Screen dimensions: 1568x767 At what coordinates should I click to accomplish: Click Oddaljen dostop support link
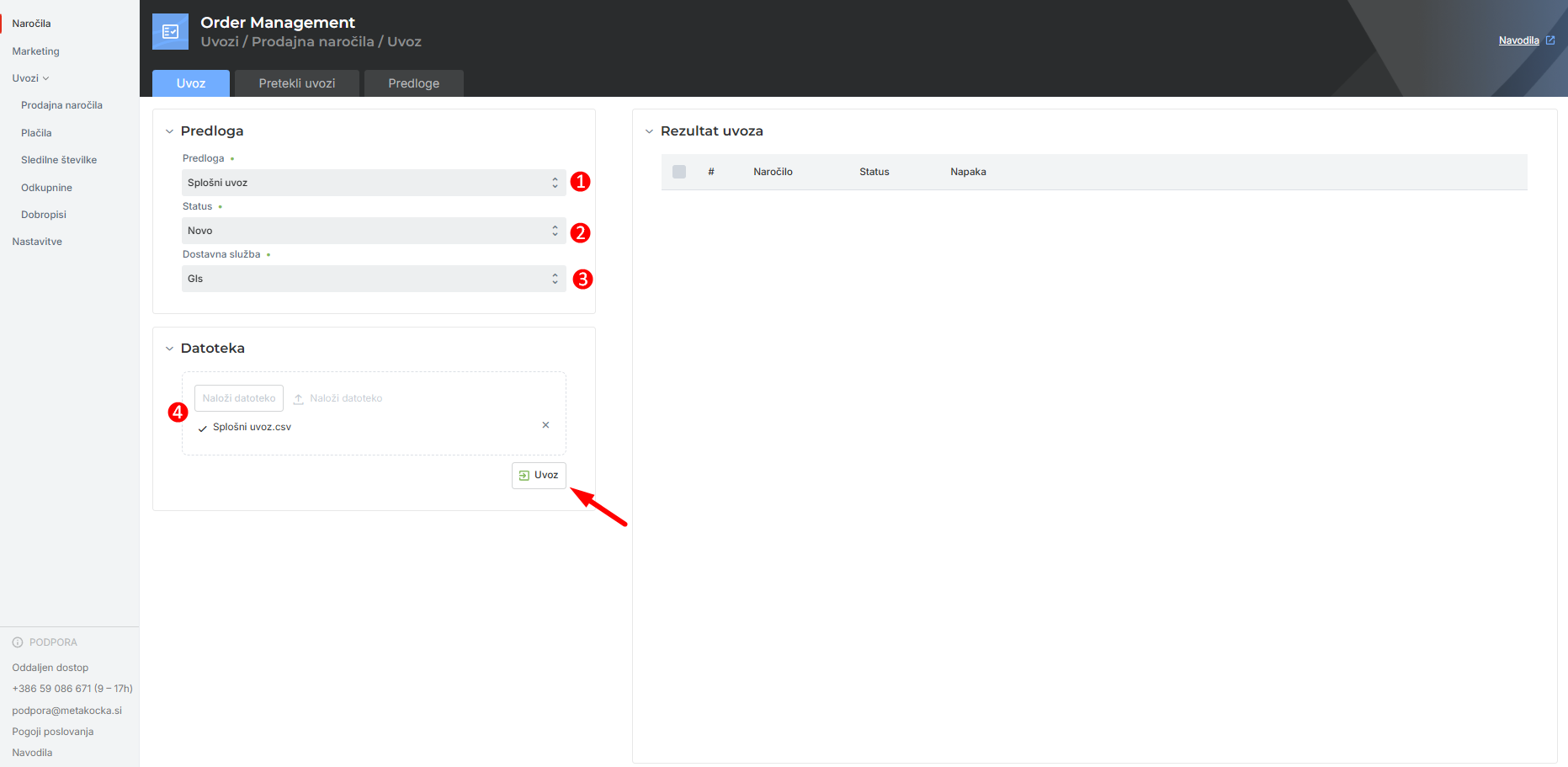click(x=50, y=668)
